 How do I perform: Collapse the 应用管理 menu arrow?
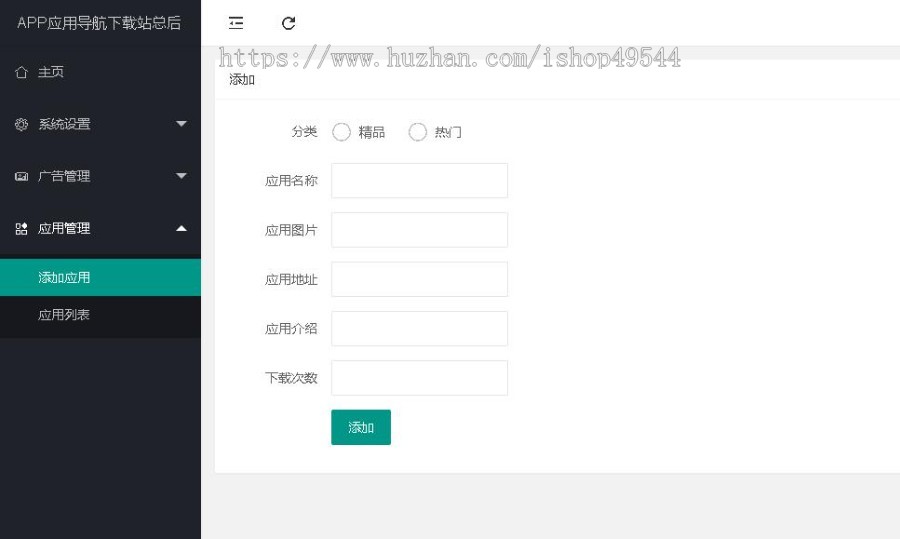coord(181,228)
